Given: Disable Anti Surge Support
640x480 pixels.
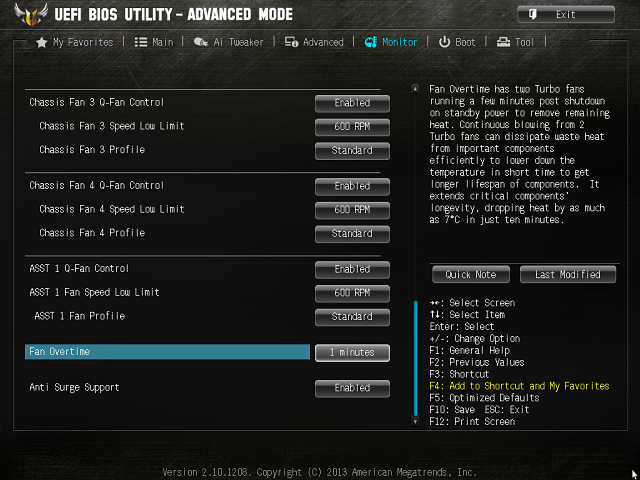Looking at the screenshot, I should point(352,388).
